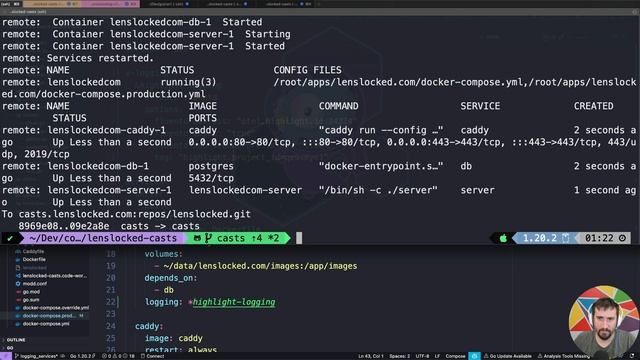Click the terminal prompt cursor block
640x360 pixels.
click(x=299, y=238)
